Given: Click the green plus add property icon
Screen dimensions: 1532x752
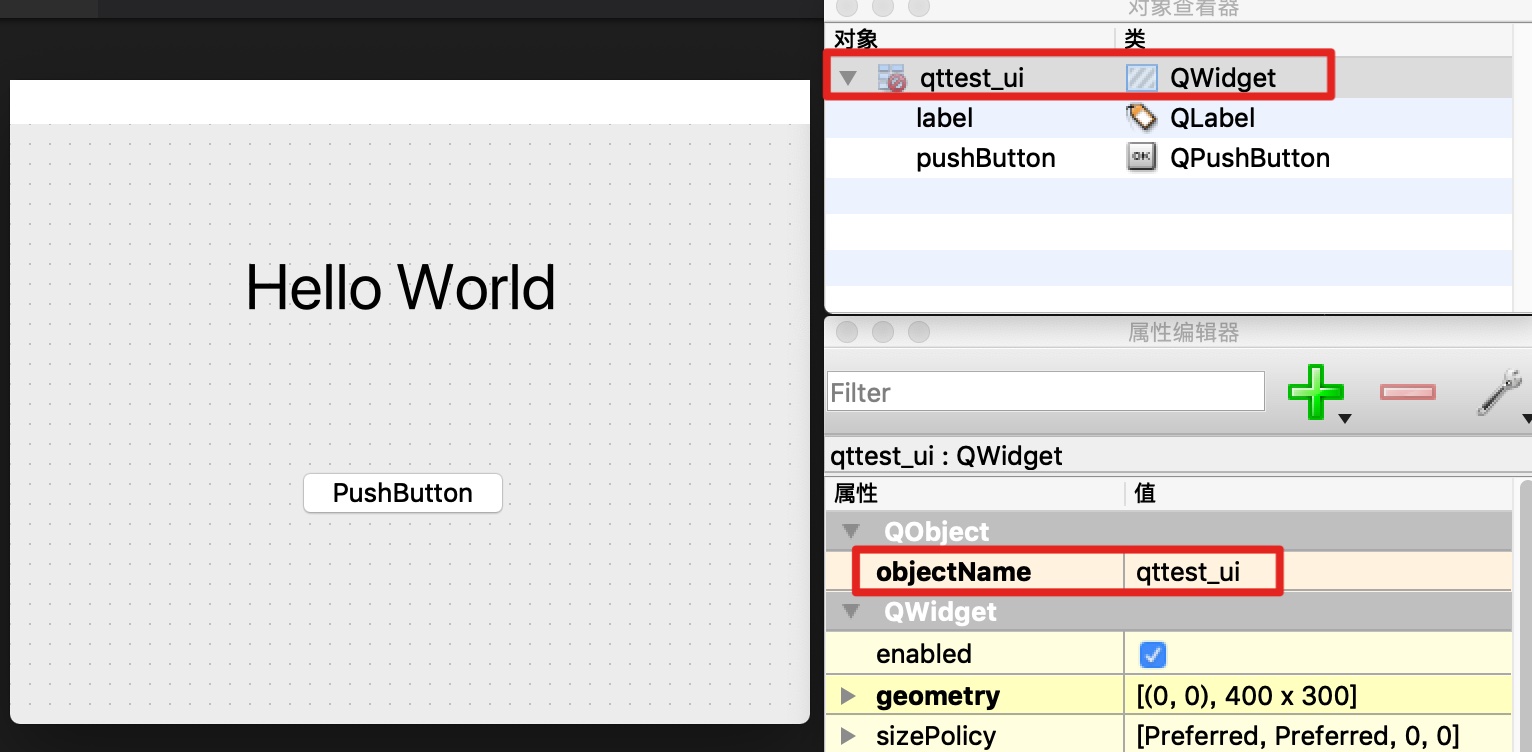Looking at the screenshot, I should pyautogui.click(x=1314, y=392).
